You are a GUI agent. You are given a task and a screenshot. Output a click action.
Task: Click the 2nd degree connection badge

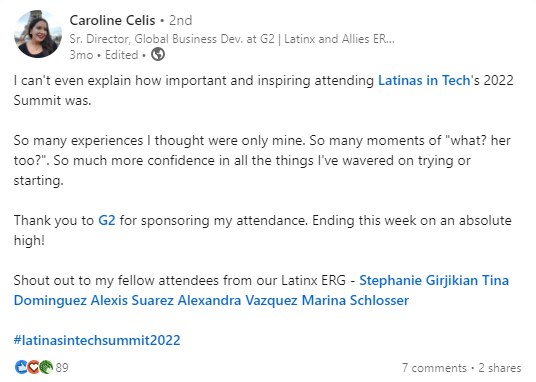point(180,21)
